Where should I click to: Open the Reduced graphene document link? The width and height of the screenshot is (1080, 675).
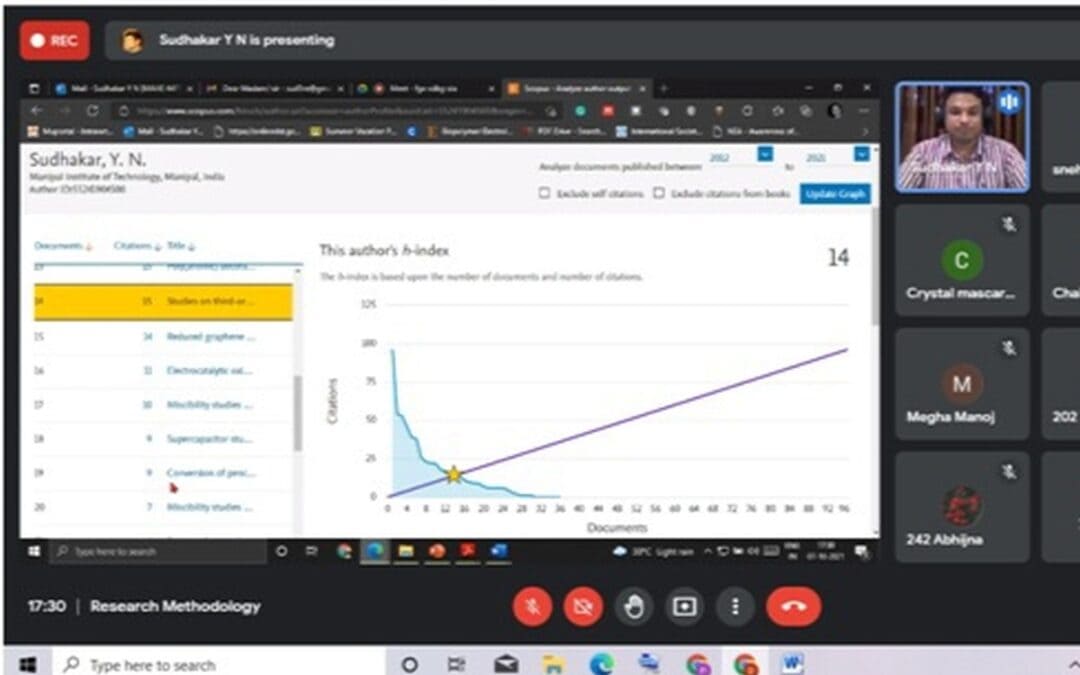point(210,337)
